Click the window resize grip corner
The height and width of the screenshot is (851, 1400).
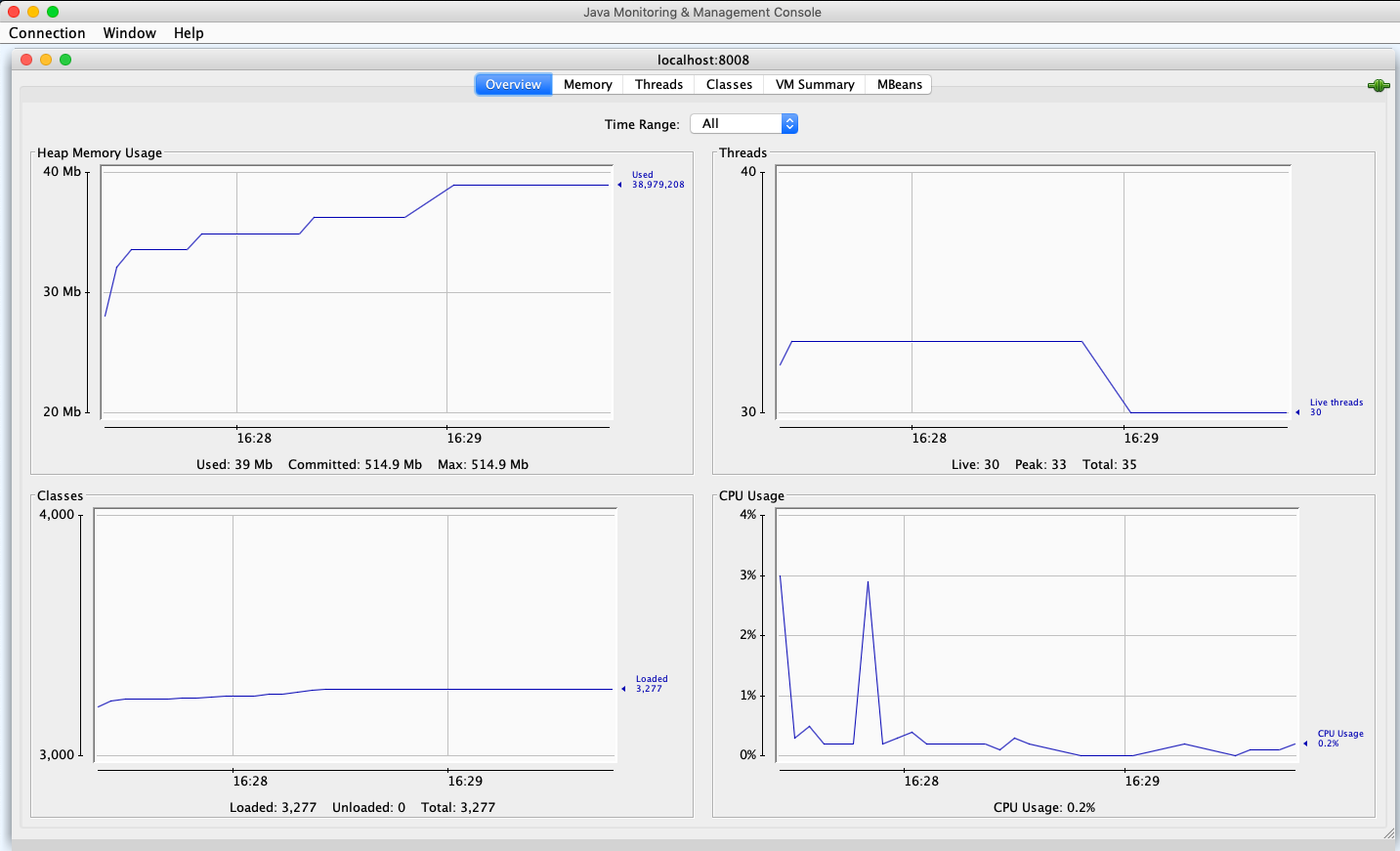coord(1390,833)
